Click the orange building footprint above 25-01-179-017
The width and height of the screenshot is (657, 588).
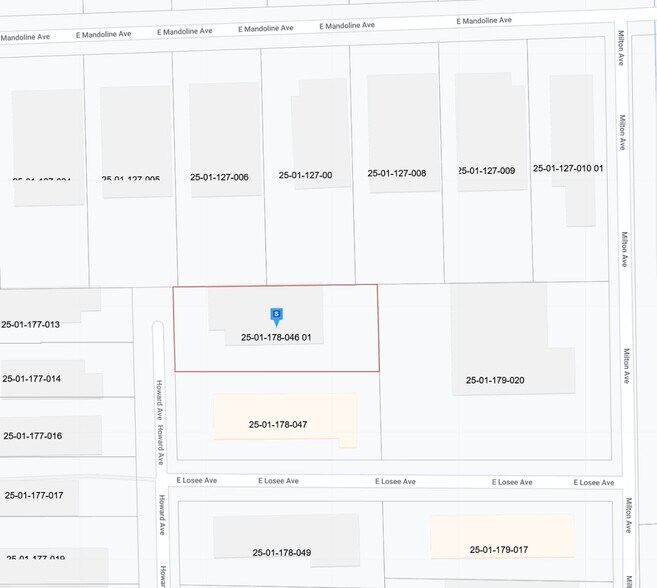click(502, 528)
